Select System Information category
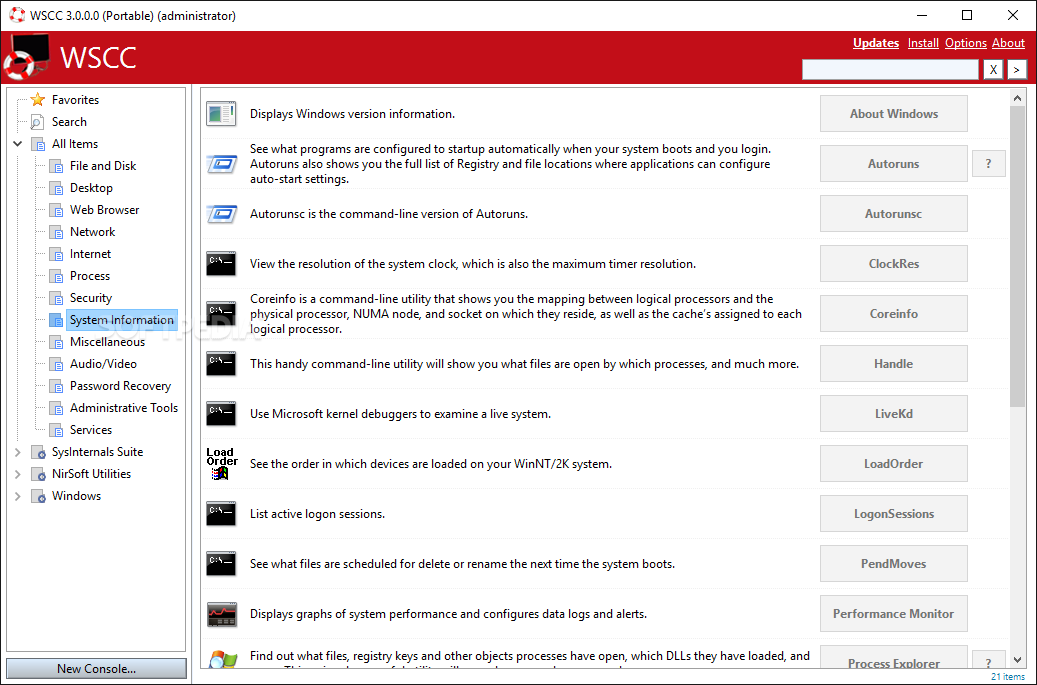This screenshot has width=1037, height=685. coord(122,320)
